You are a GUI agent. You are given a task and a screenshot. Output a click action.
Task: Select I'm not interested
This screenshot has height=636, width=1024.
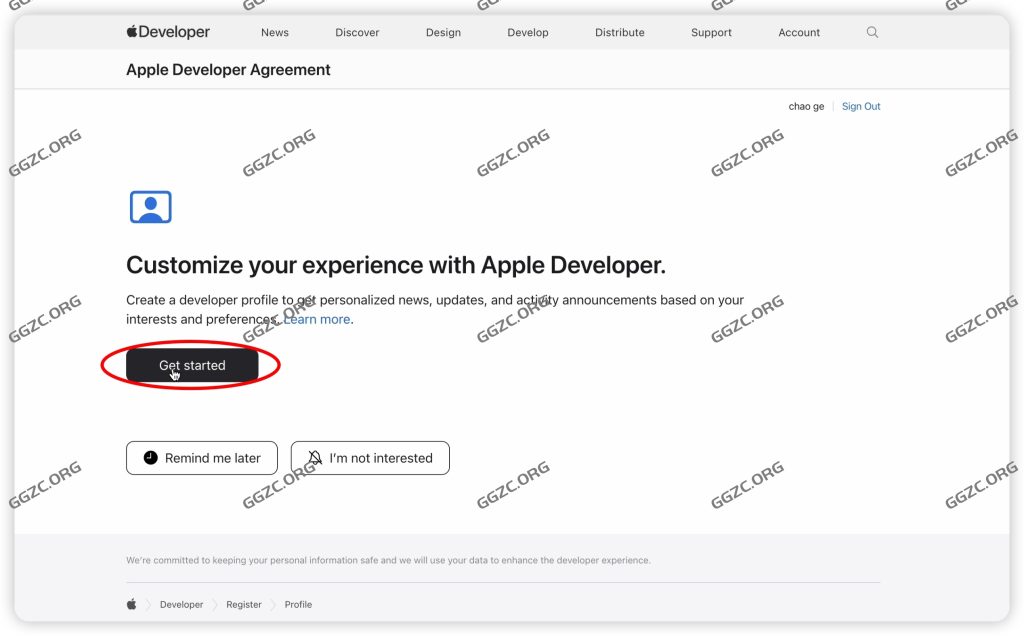click(x=370, y=457)
